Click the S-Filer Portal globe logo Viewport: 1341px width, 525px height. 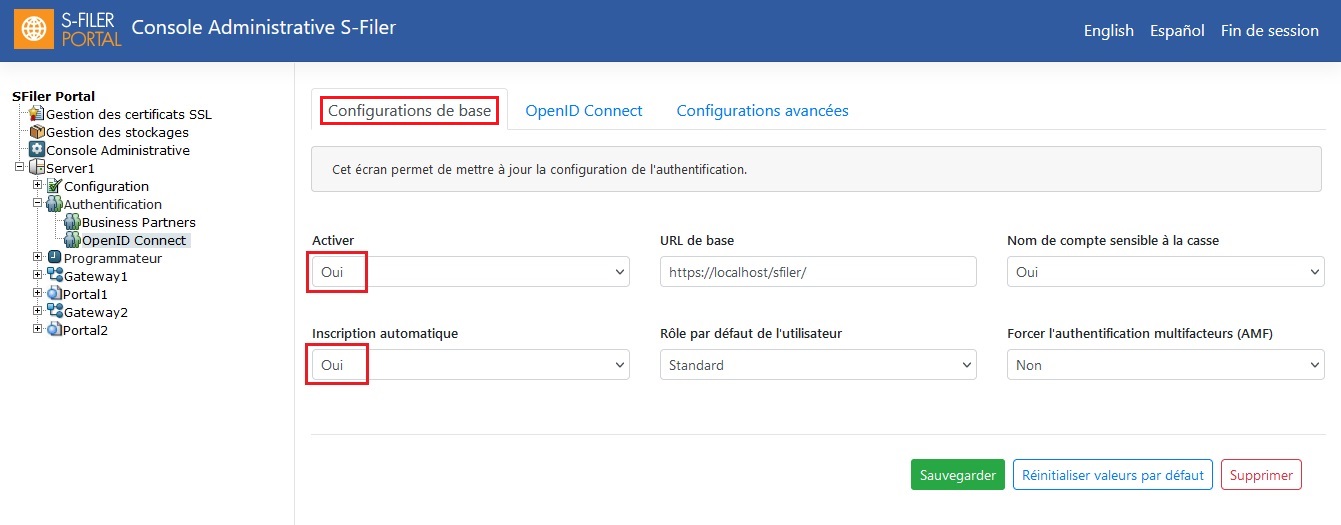tap(33, 30)
